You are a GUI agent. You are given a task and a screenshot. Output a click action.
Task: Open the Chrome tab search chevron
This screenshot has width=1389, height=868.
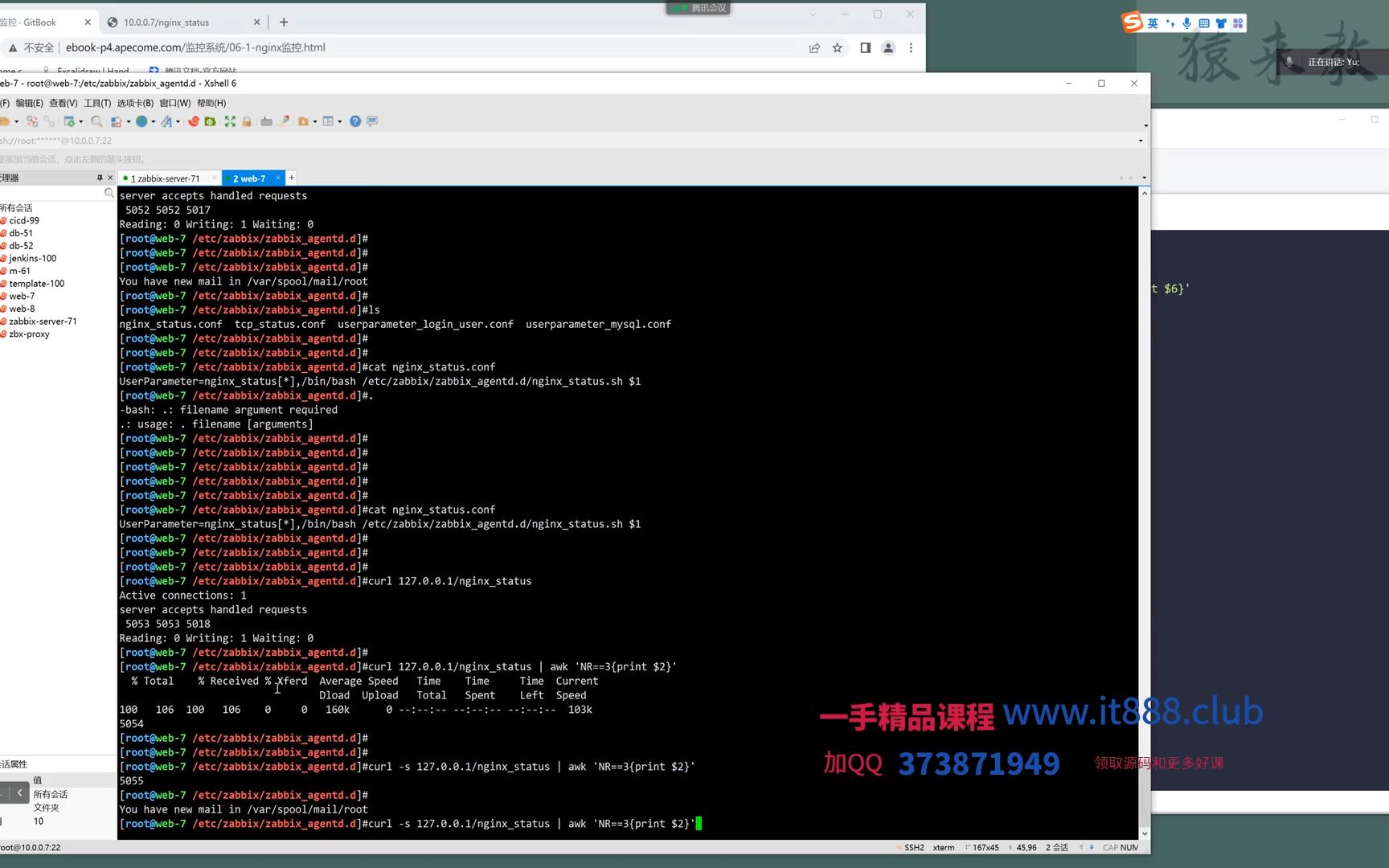click(812, 14)
